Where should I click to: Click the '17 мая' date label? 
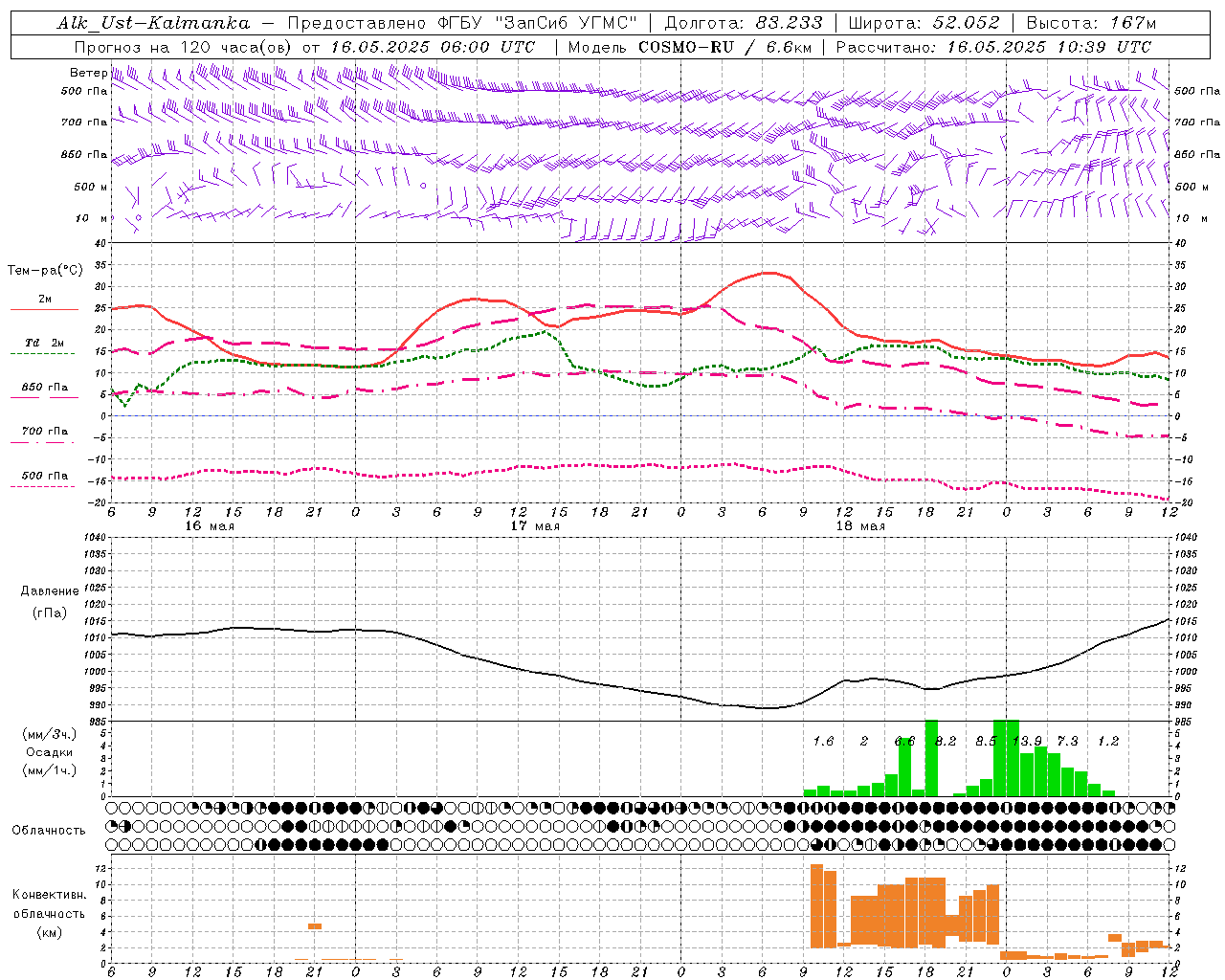click(534, 525)
